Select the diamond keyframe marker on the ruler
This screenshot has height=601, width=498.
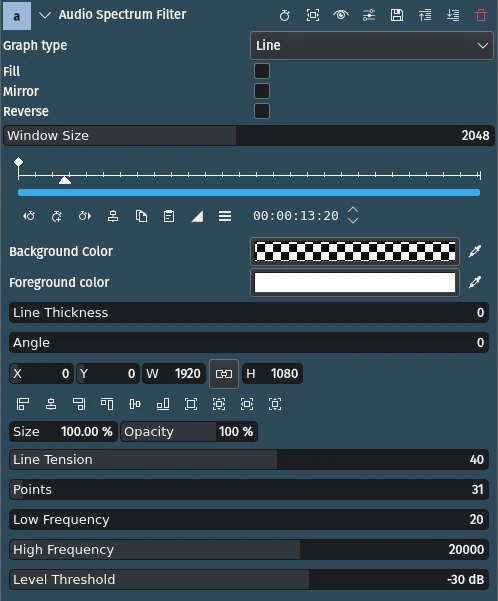tap(18, 162)
